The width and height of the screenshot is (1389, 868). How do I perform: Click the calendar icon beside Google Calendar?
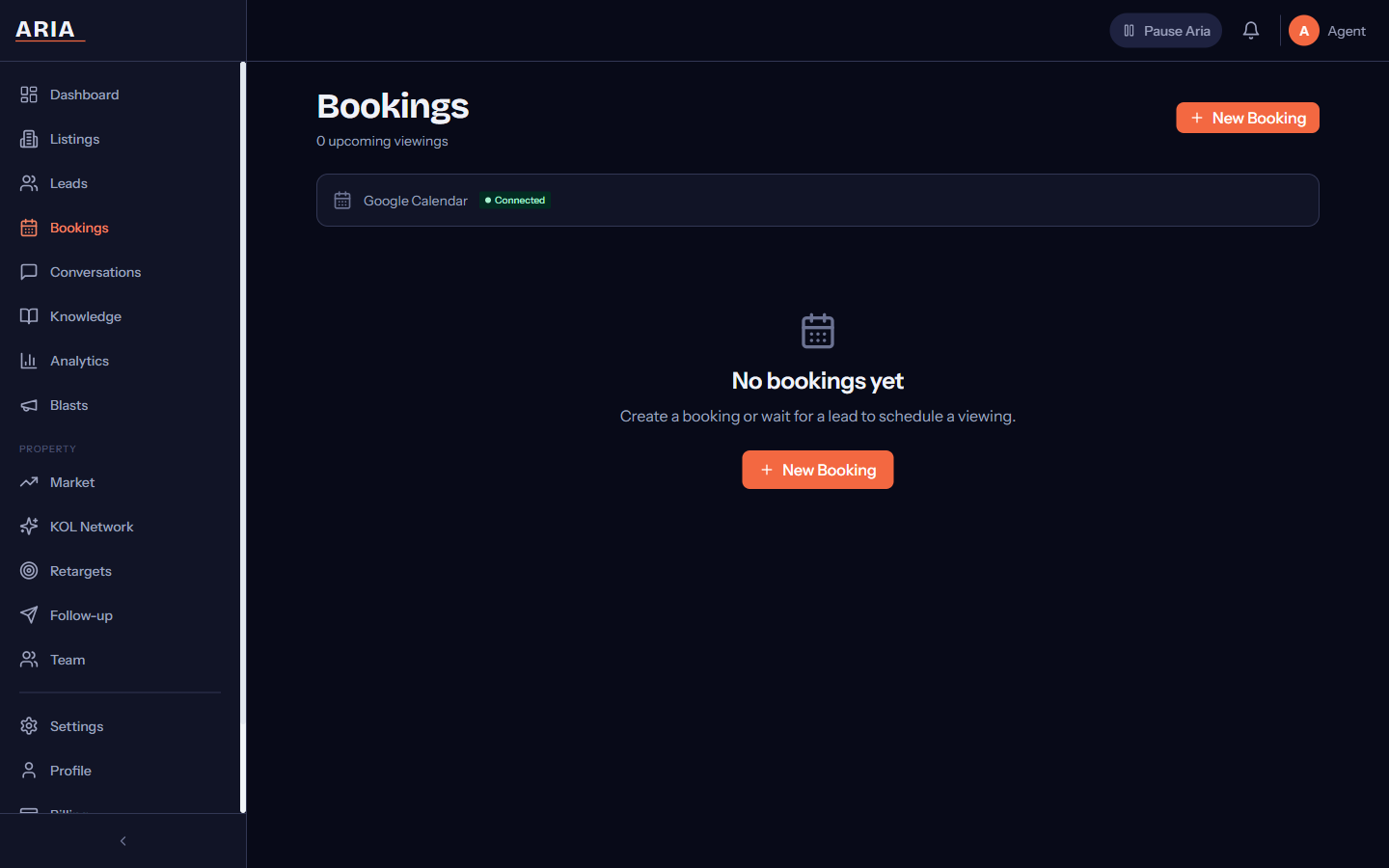click(341, 200)
